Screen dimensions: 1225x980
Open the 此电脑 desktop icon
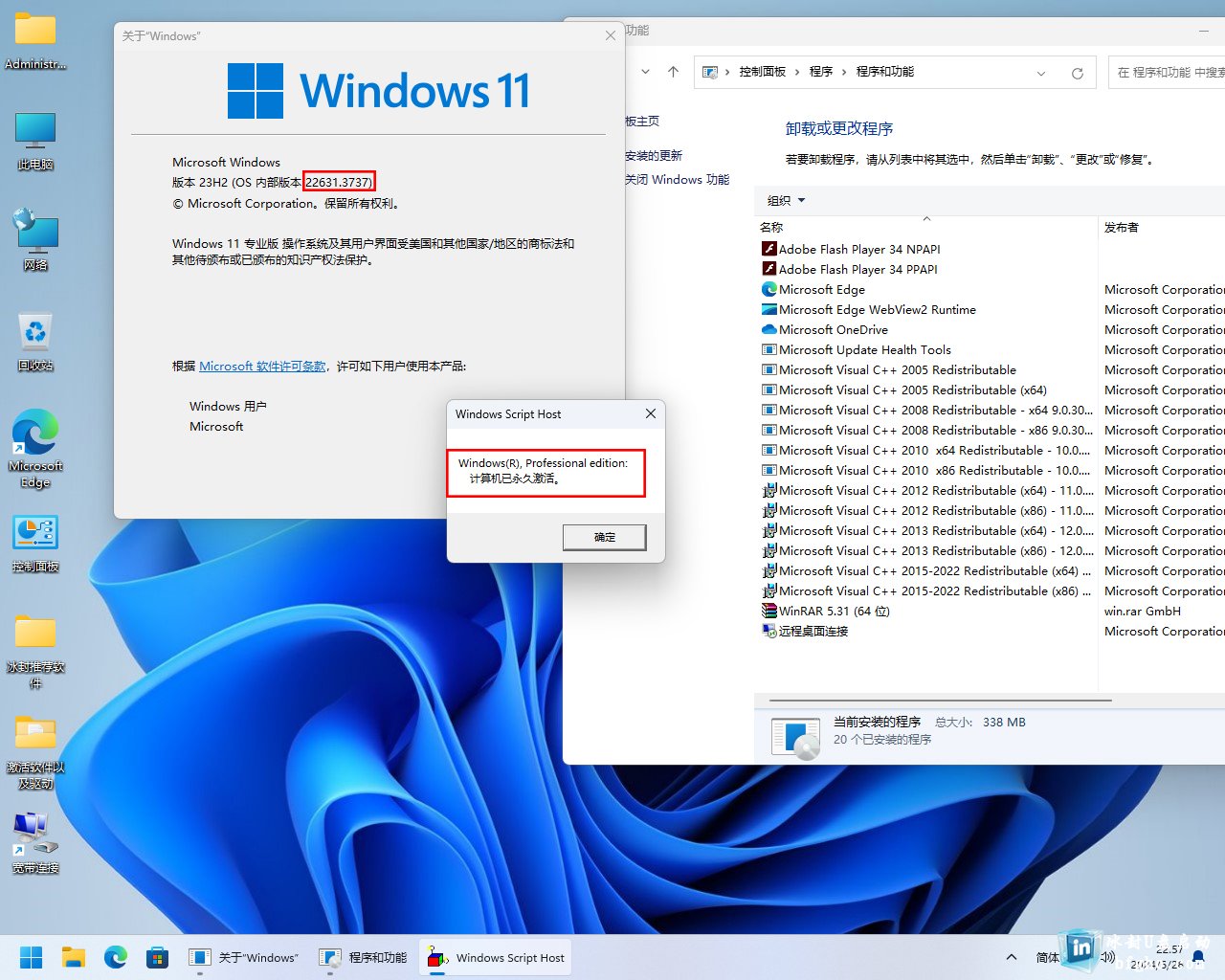pyautogui.click(x=35, y=141)
